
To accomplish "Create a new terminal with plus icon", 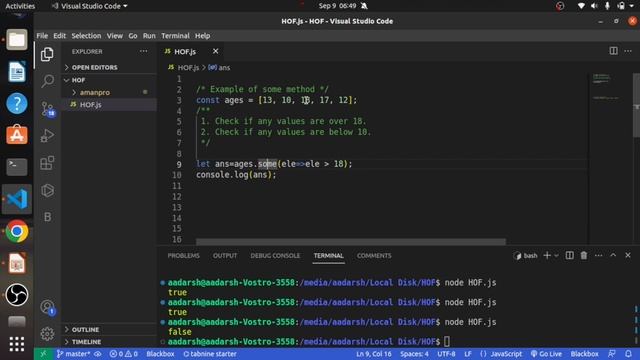I will (547, 256).
